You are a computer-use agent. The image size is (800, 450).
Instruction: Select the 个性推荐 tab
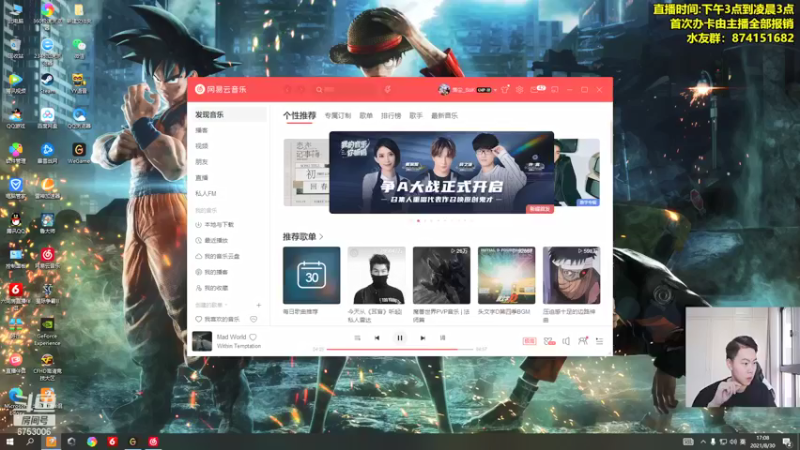click(299, 116)
